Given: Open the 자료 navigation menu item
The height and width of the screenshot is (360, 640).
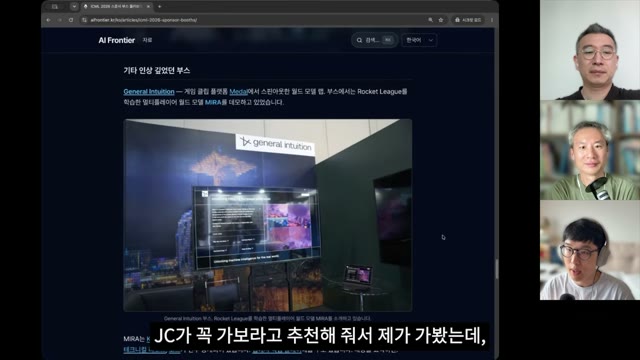Looking at the screenshot, I should (x=147, y=40).
